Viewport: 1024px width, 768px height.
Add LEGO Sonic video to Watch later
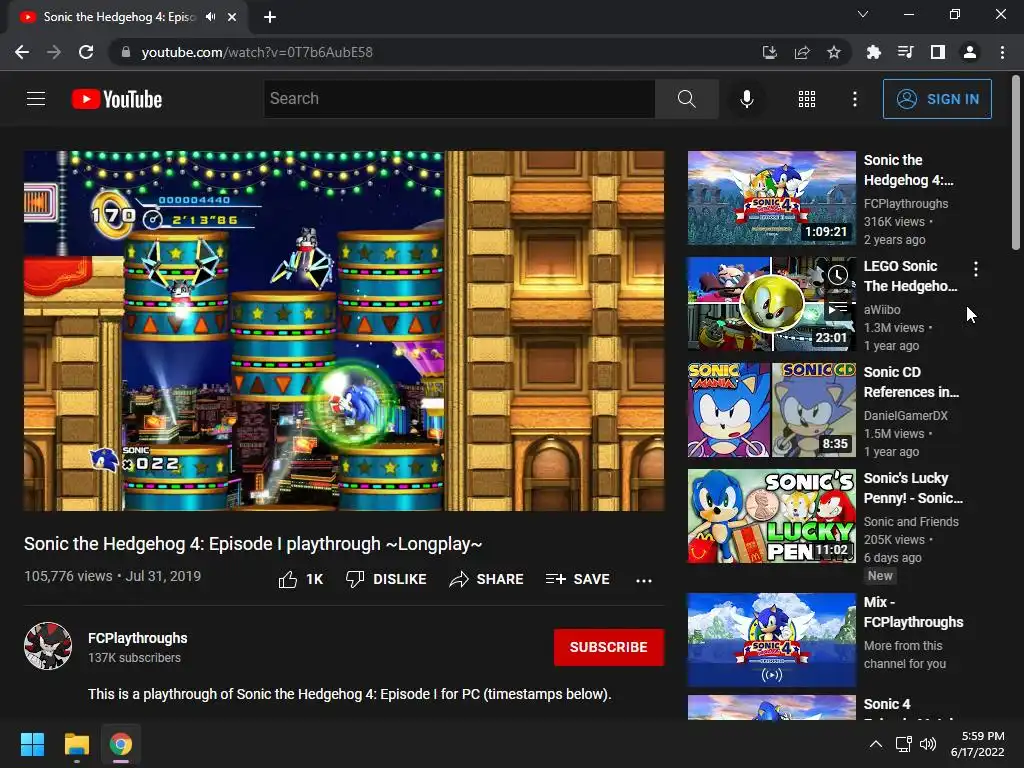point(838,276)
